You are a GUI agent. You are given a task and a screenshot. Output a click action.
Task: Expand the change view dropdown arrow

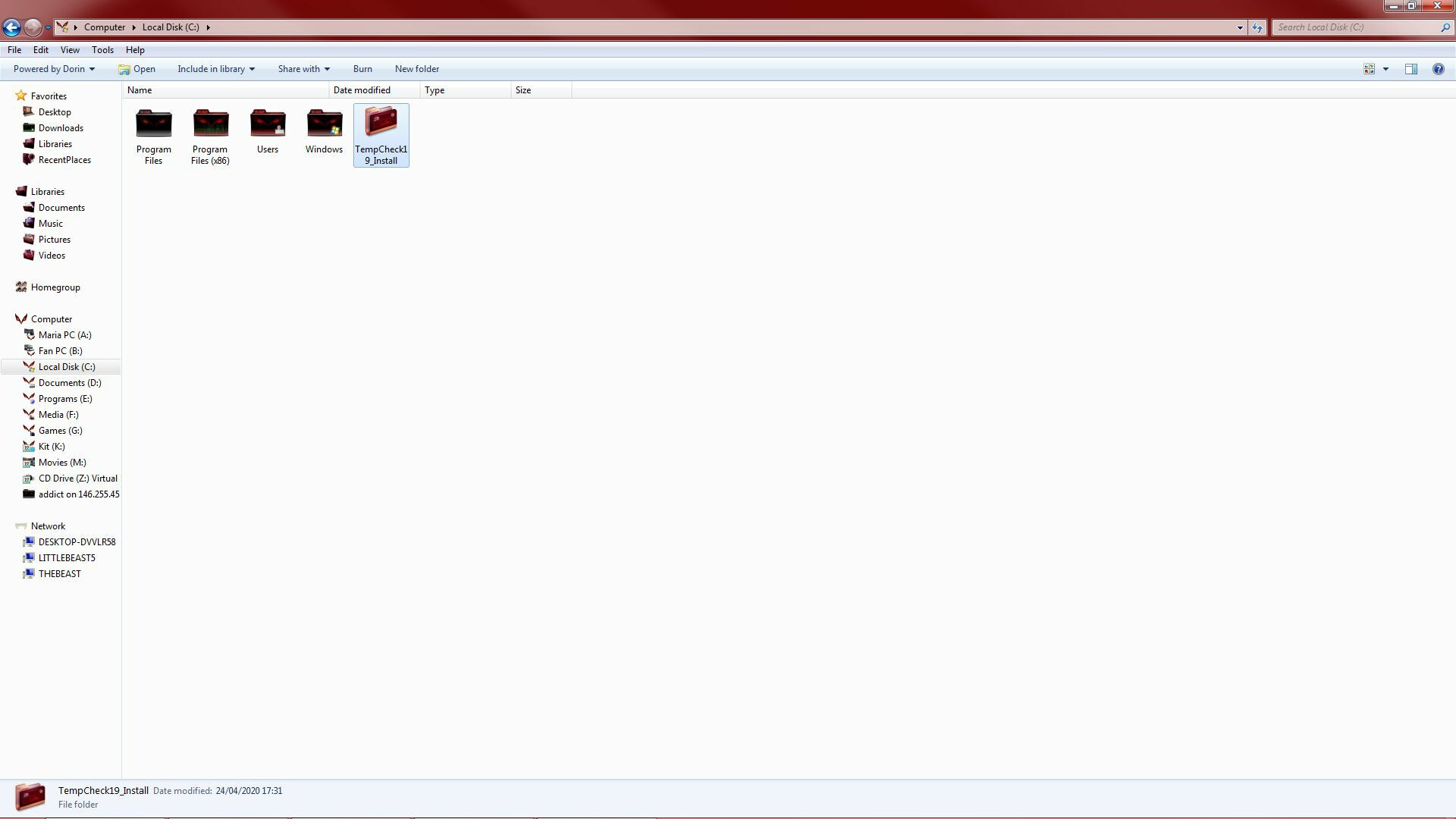[1385, 69]
